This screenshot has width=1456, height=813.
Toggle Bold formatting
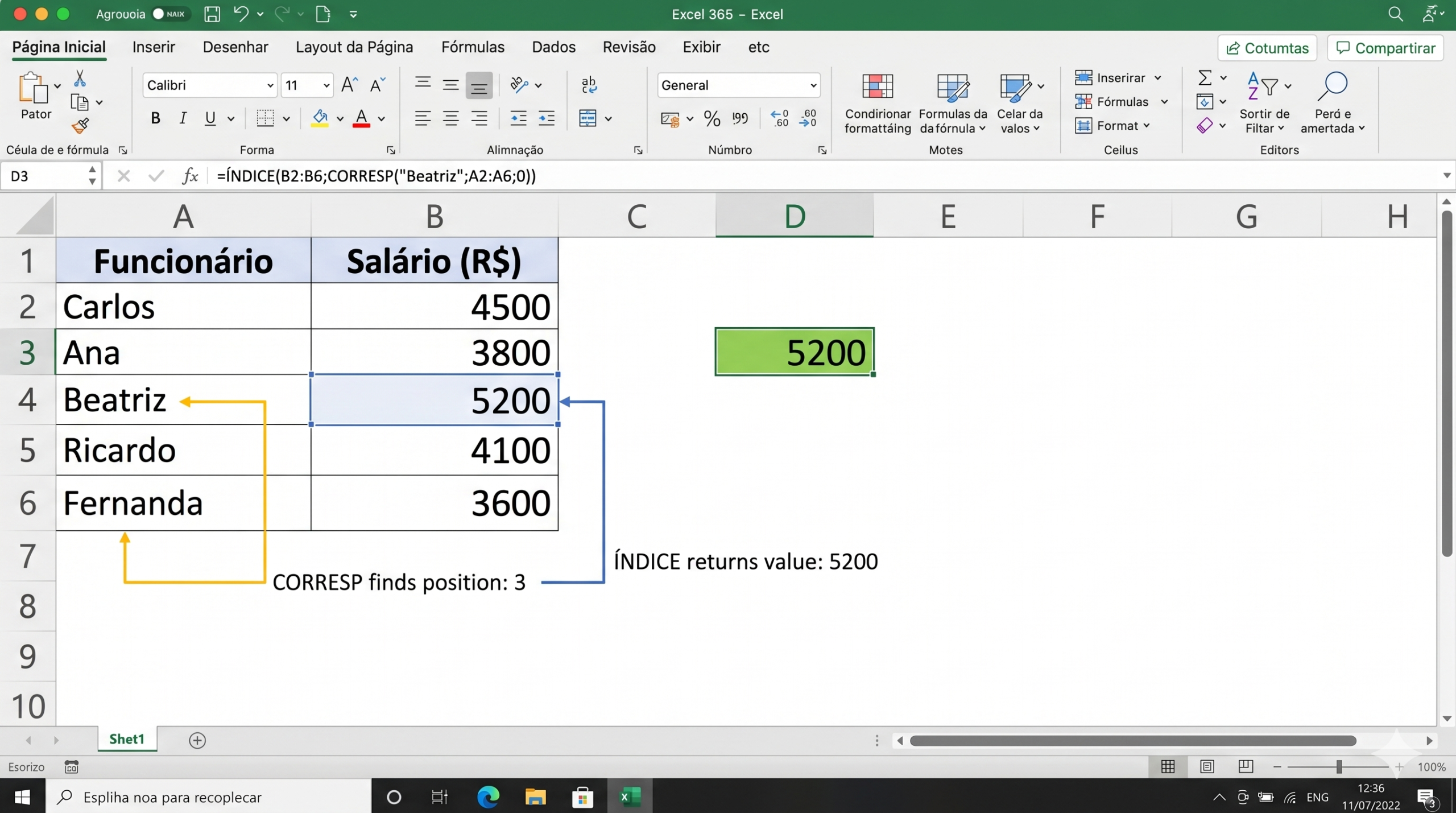pos(155,118)
